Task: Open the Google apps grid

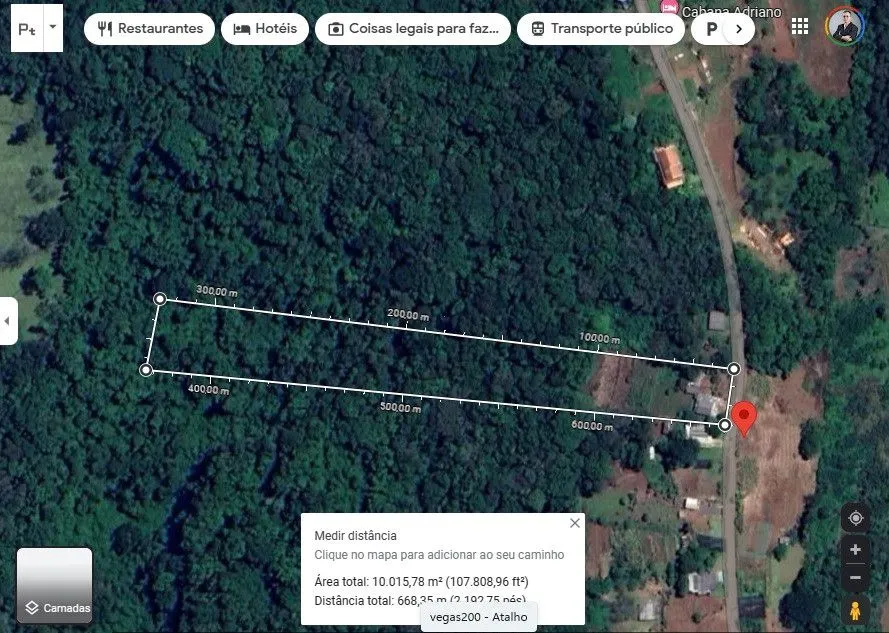Action: [x=799, y=26]
